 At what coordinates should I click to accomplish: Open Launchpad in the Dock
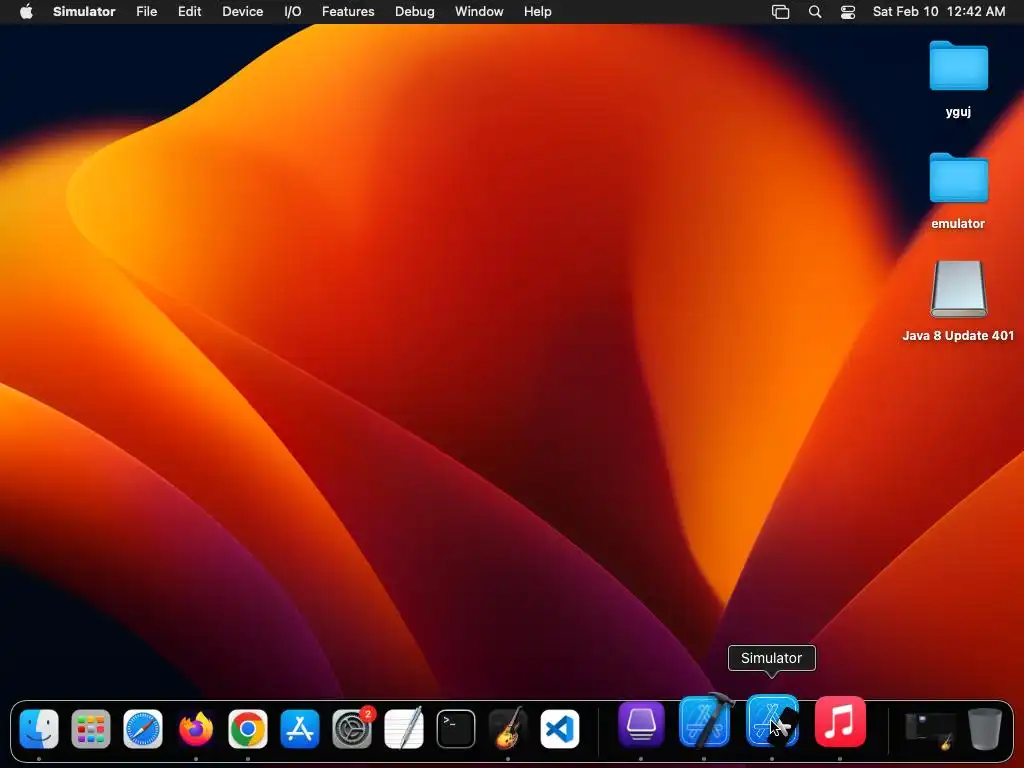pos(91,728)
